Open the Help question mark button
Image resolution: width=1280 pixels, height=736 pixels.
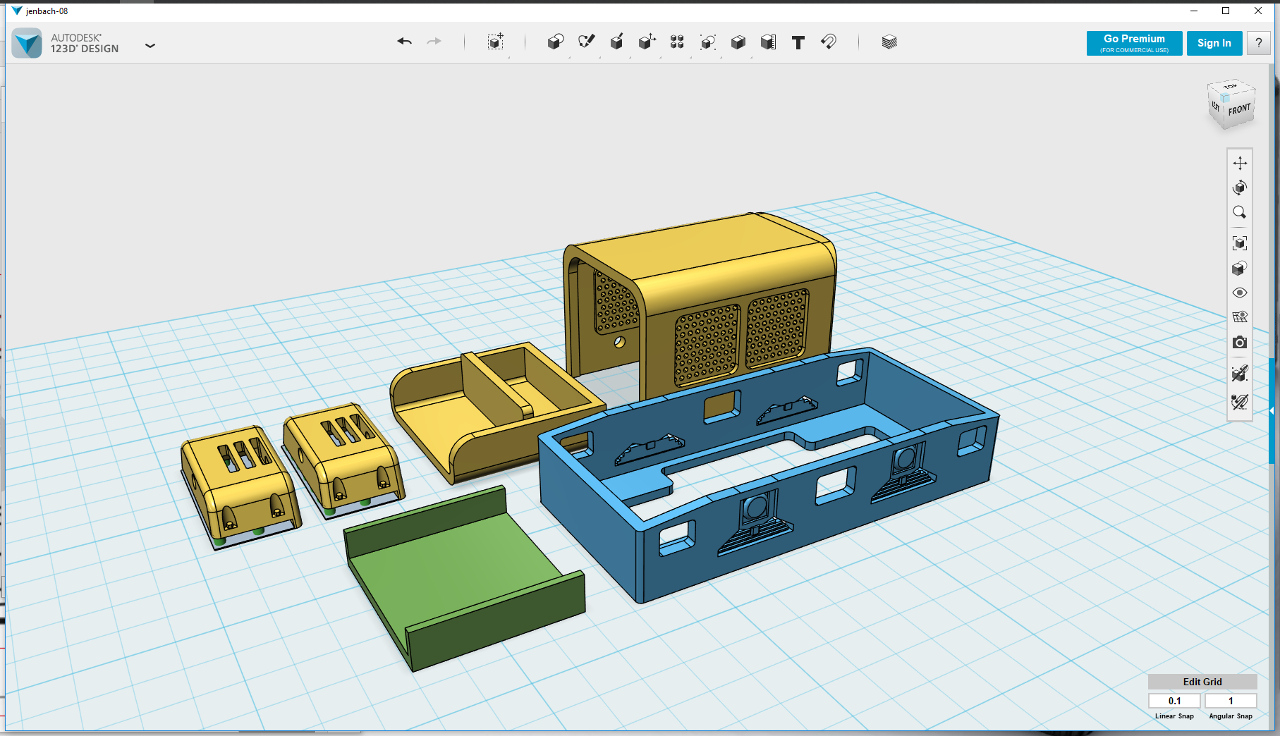pos(1259,43)
